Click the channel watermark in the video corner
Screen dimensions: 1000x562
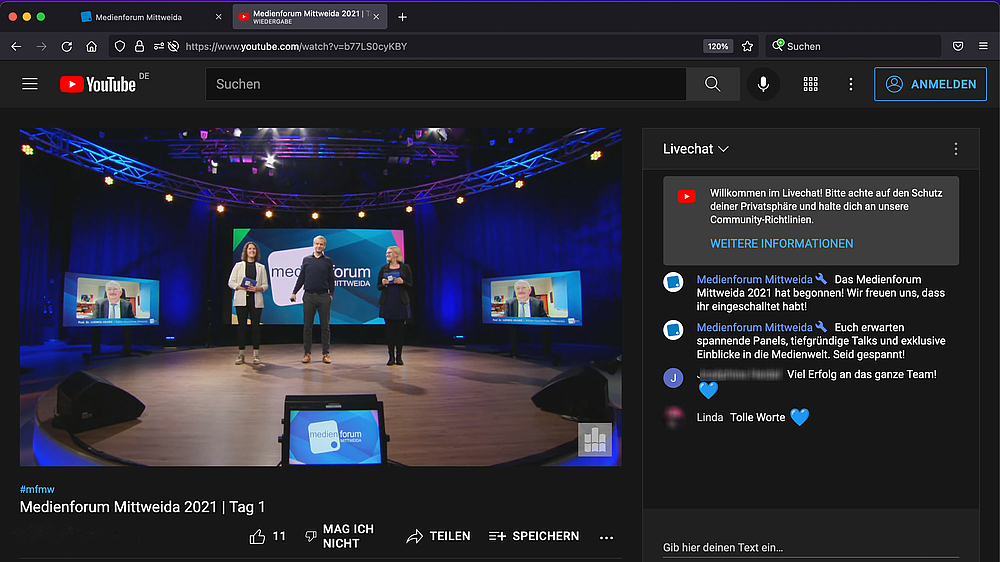point(595,440)
